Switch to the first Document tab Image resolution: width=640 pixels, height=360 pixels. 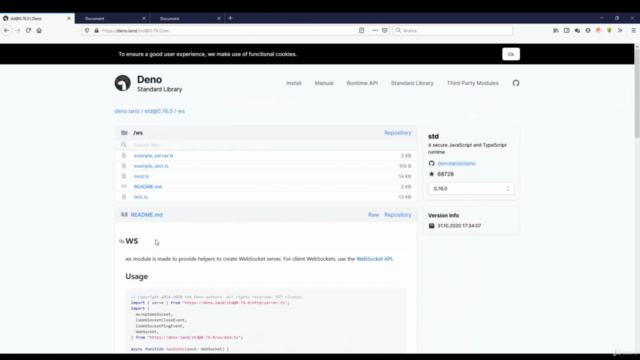tap(111, 18)
